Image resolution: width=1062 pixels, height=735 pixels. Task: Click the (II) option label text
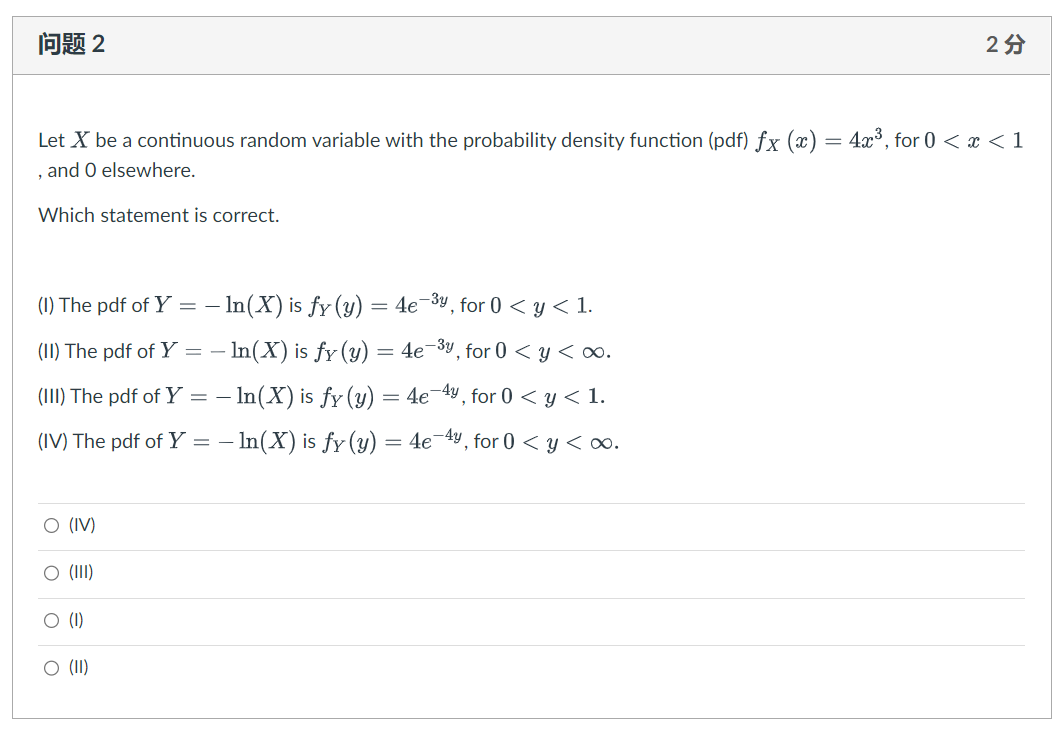(79, 667)
